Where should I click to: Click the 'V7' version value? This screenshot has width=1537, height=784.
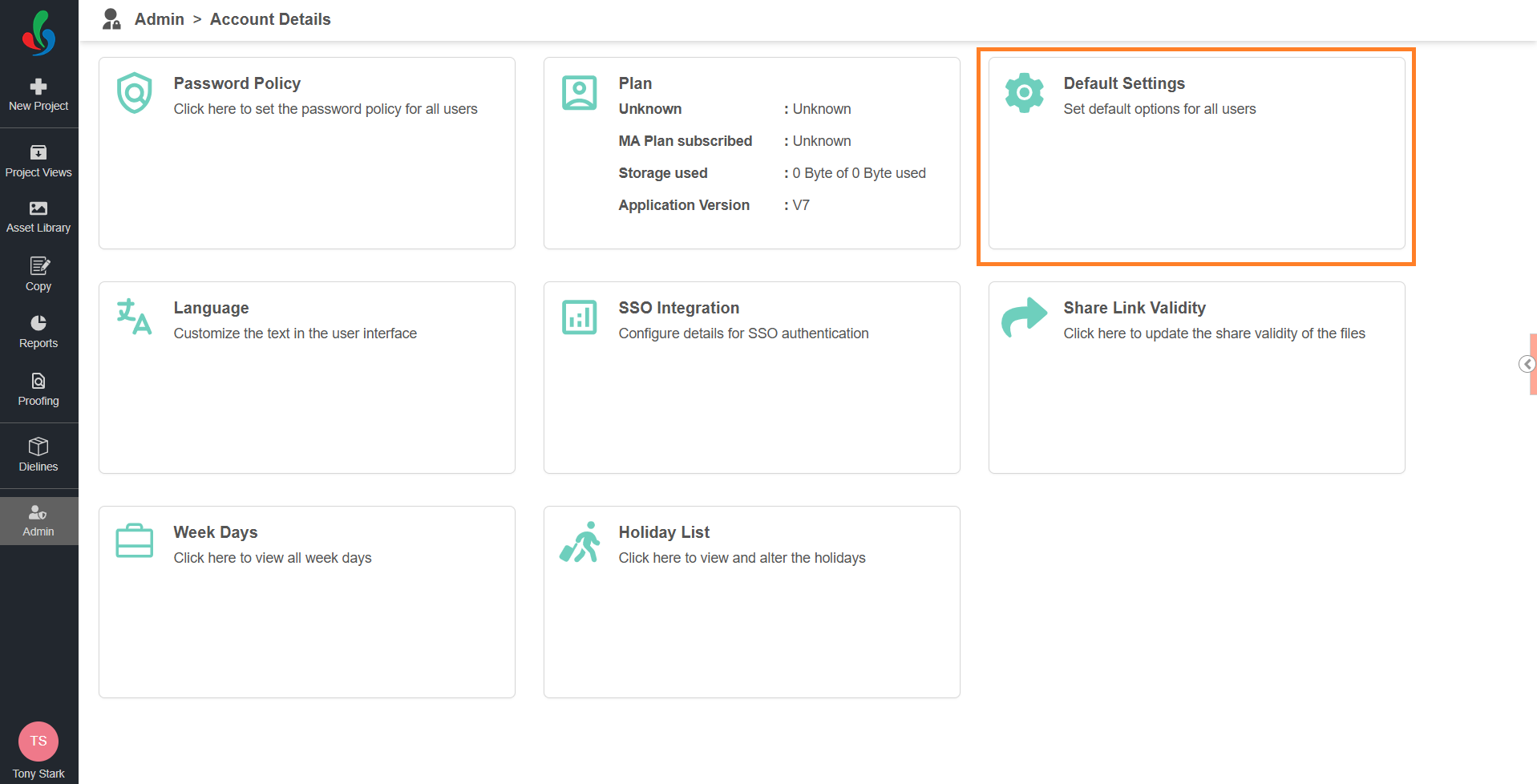pos(801,205)
